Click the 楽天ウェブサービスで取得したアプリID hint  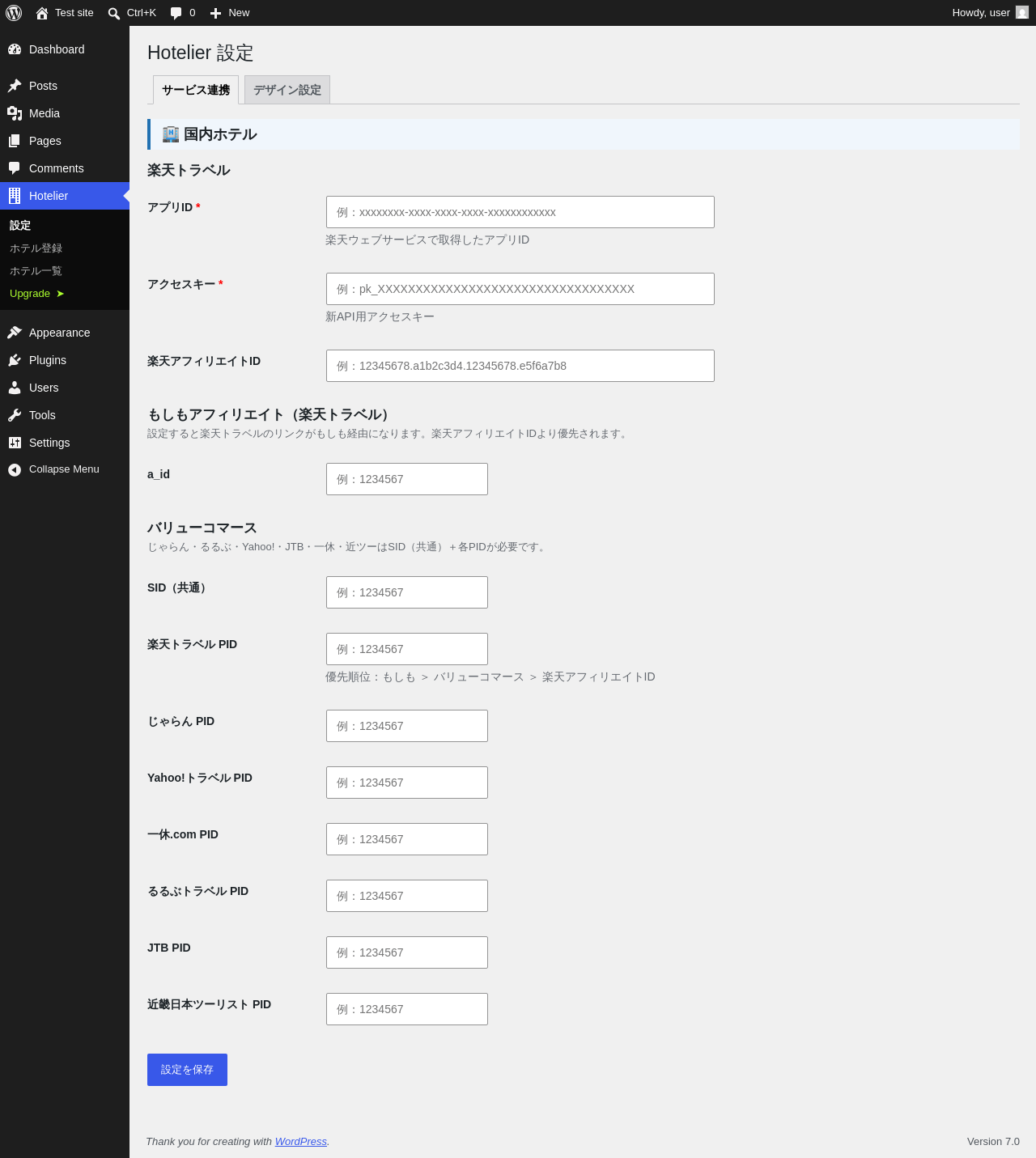pyautogui.click(x=427, y=240)
